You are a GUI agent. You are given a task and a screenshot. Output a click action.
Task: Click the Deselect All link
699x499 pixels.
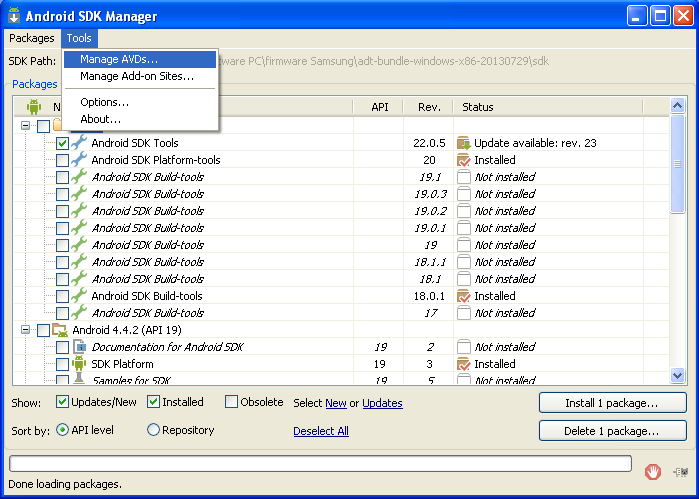(321, 431)
